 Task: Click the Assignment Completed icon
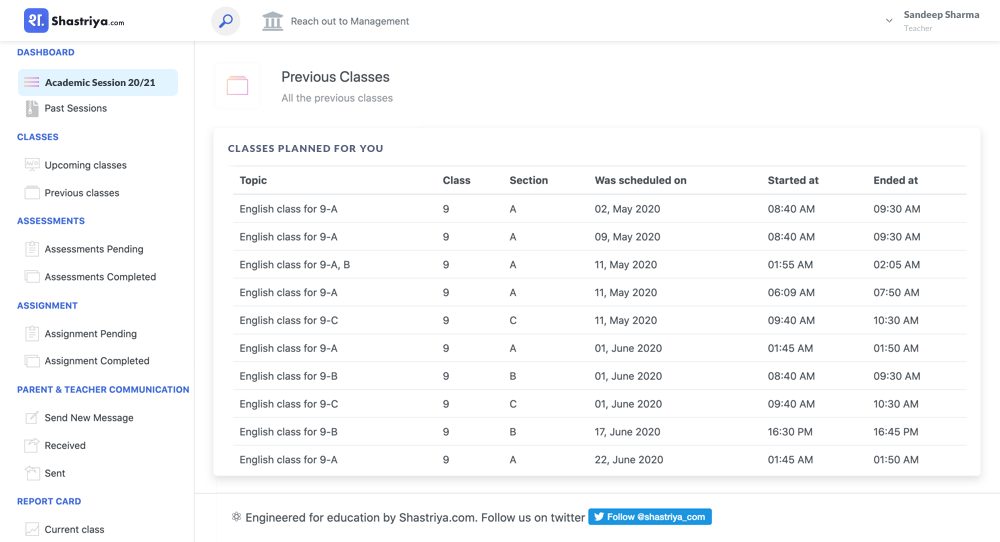32,361
